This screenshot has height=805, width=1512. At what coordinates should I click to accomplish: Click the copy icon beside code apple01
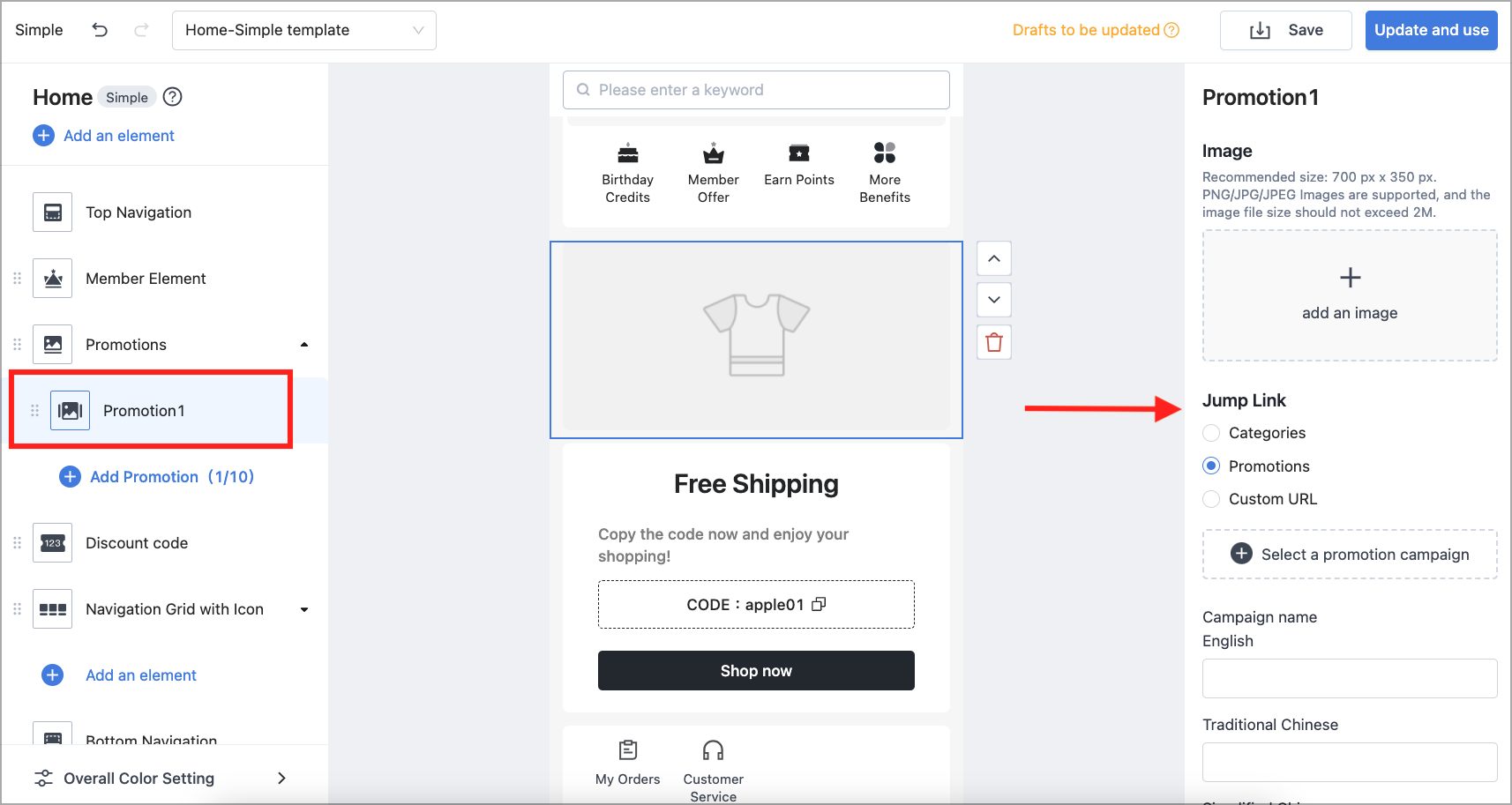pos(819,604)
